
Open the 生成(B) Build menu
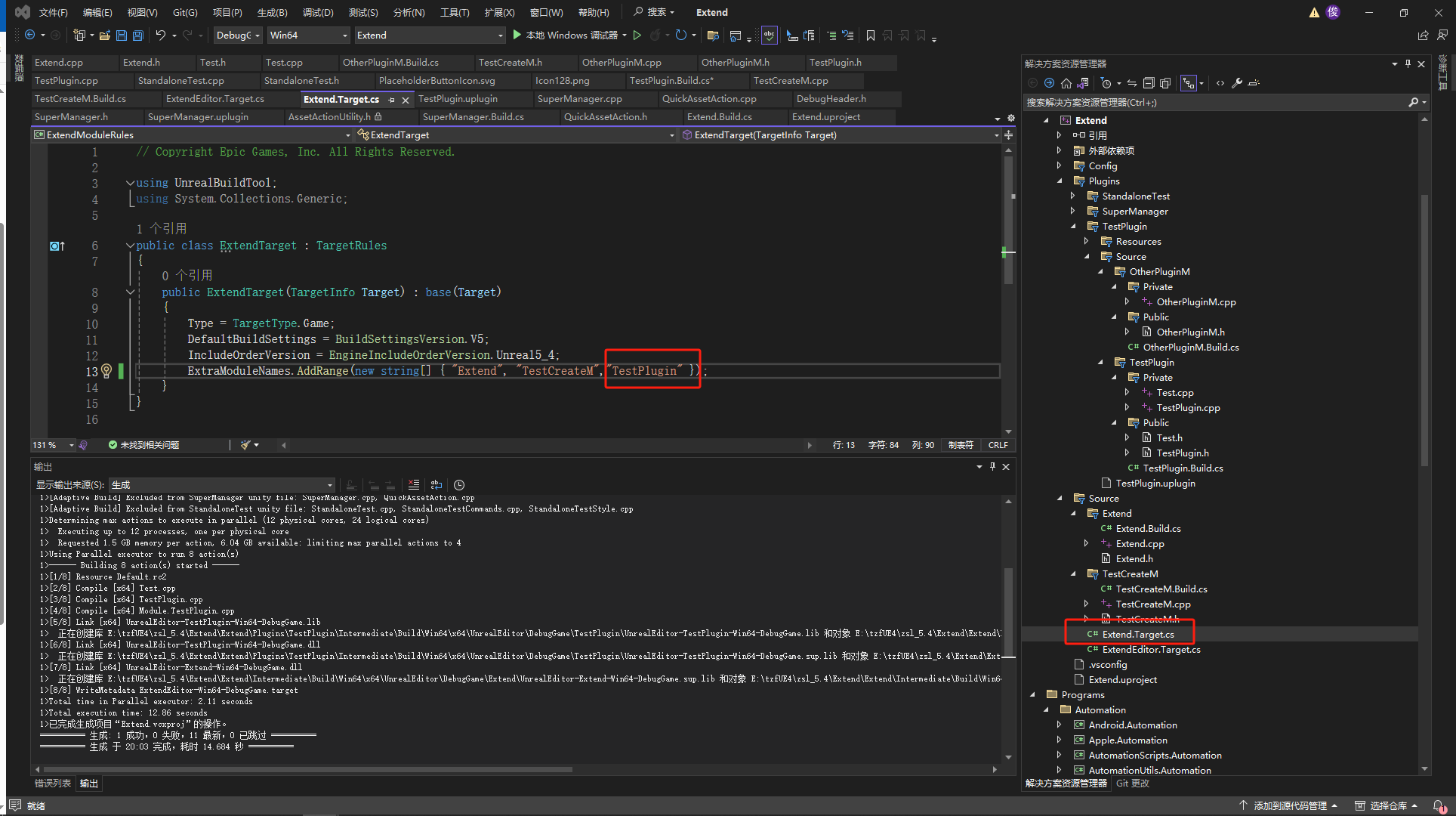coord(272,12)
